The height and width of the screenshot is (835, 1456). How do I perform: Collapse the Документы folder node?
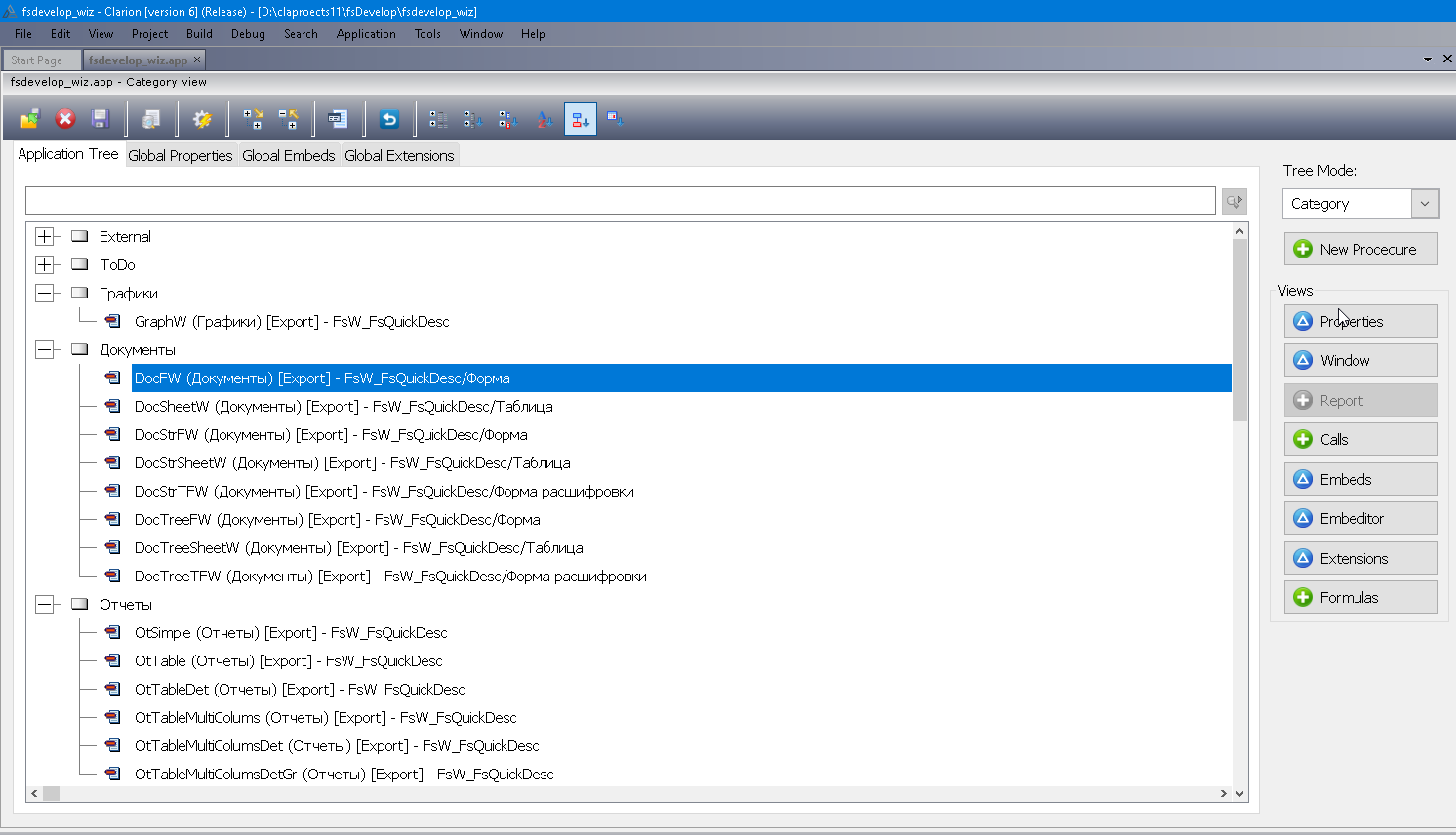point(45,350)
